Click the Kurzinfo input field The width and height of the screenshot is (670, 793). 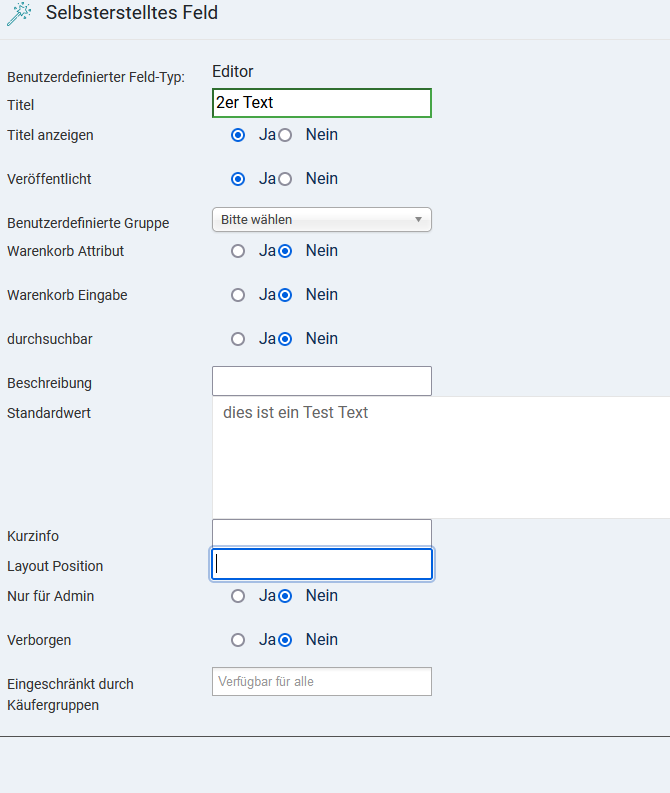point(321,533)
